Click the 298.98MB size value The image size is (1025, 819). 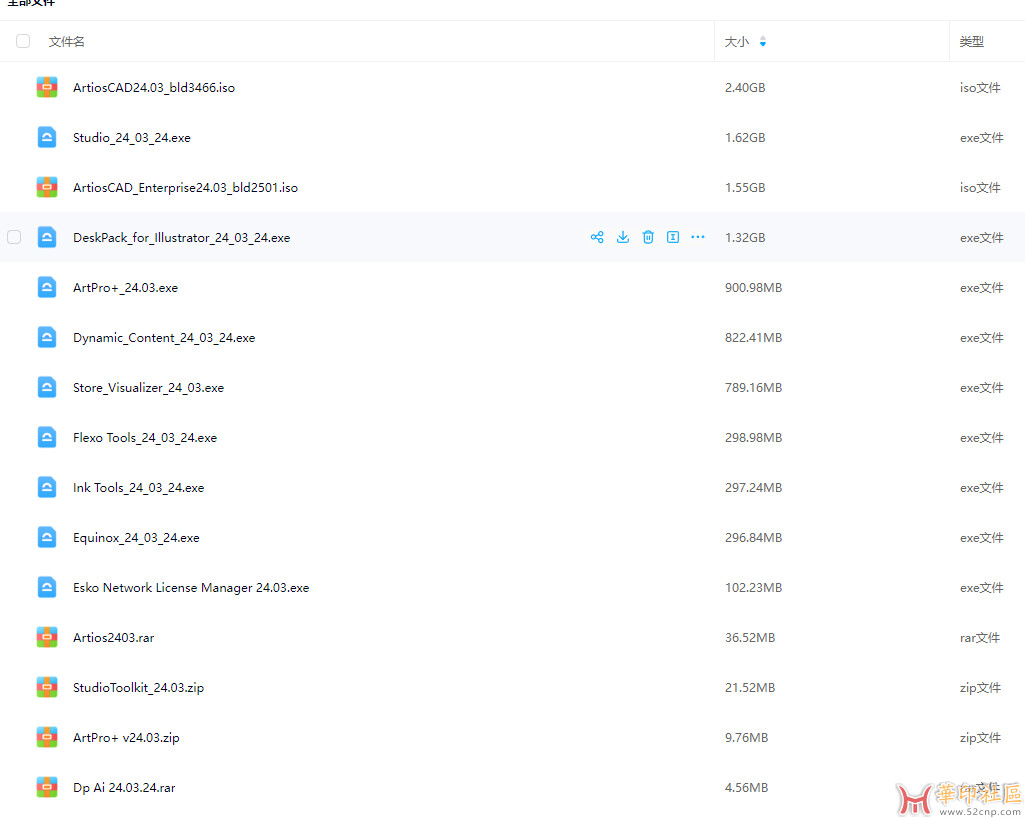click(x=753, y=437)
